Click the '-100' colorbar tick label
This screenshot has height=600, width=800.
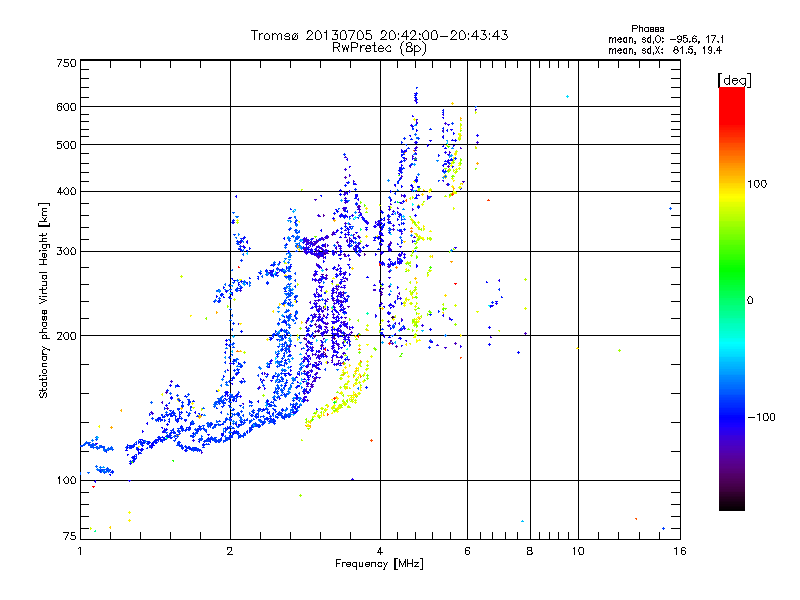coord(761,417)
